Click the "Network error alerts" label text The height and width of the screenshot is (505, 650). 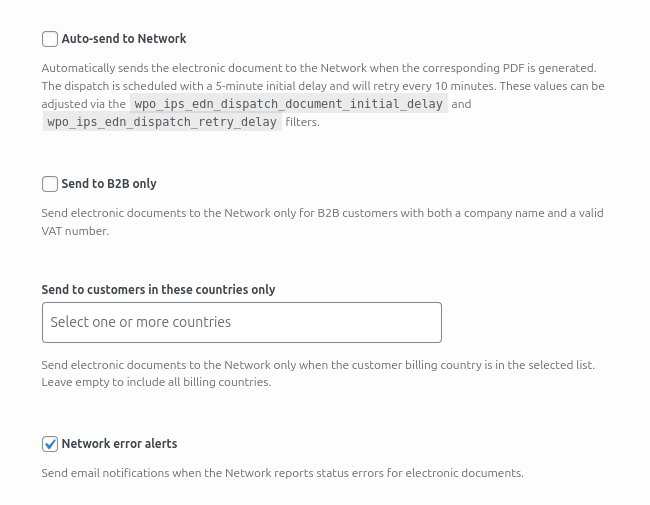click(119, 444)
